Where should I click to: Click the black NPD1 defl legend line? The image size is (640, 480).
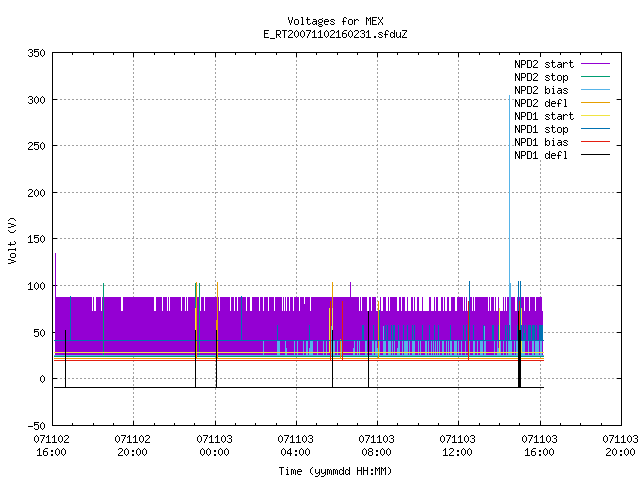click(x=595, y=155)
